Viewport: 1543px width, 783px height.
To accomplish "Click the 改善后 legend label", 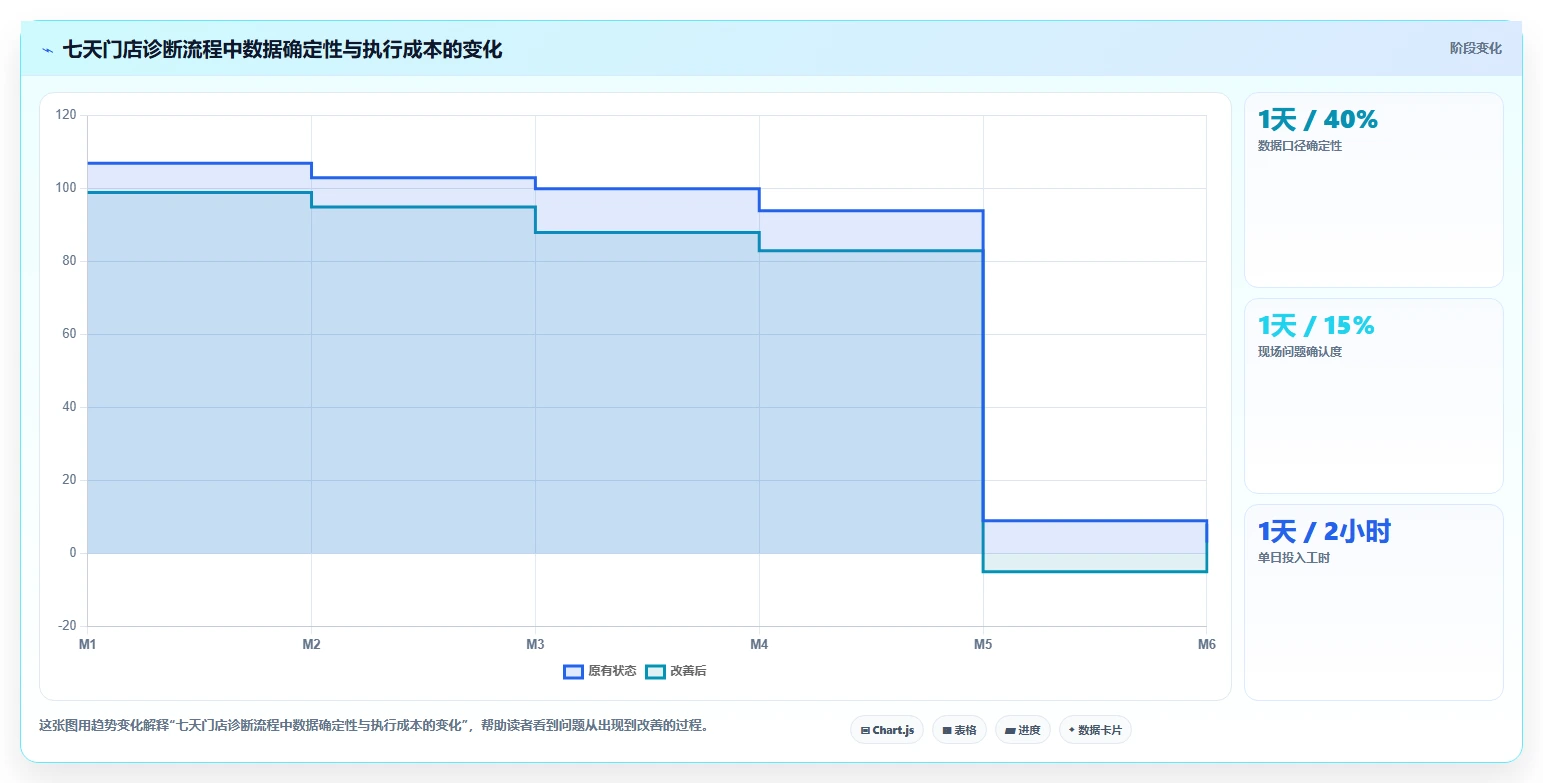I will [688, 671].
